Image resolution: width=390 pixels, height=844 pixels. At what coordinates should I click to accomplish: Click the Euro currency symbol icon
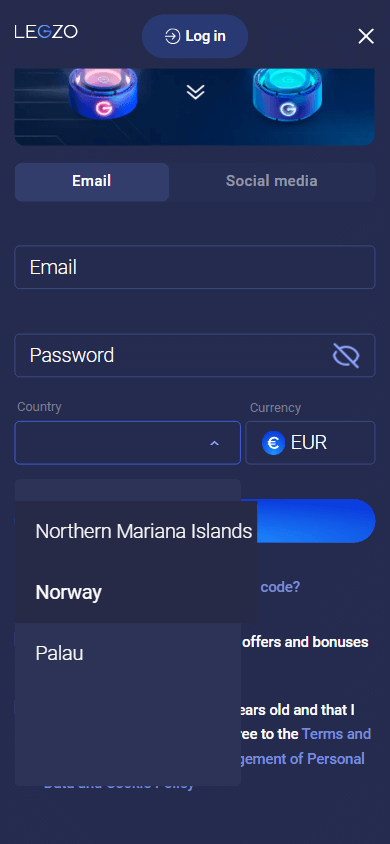[273, 443]
